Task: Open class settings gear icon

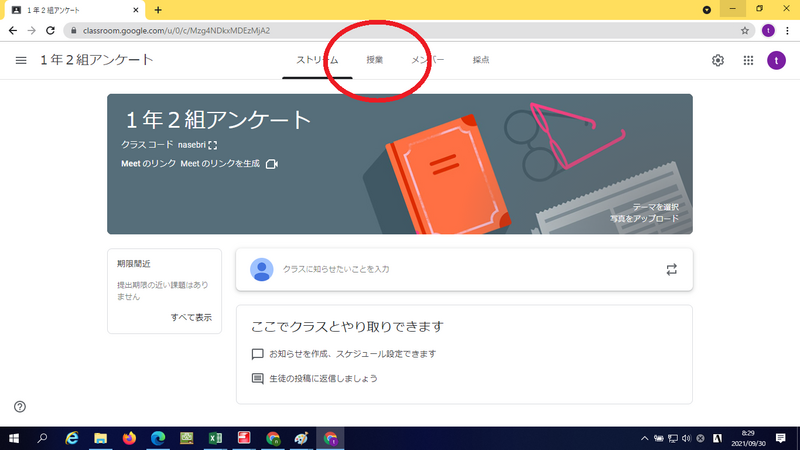Action: [x=718, y=60]
